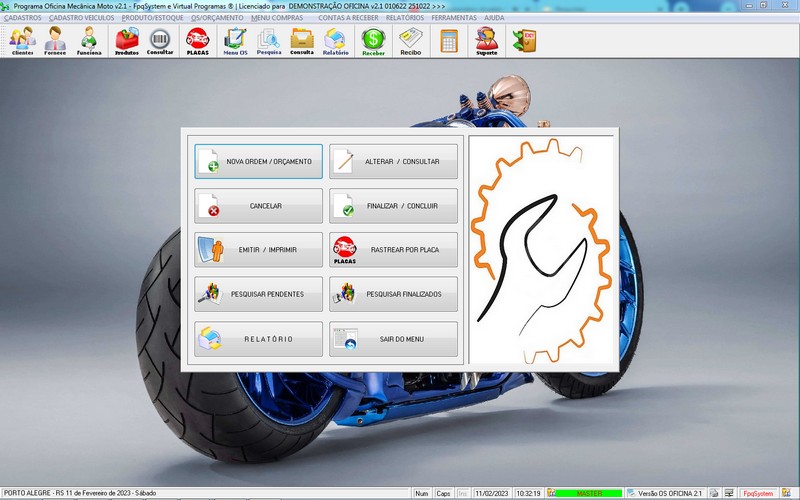Image resolution: width=800 pixels, height=500 pixels.
Task: Open the calculator toolbar icon
Action: 449,41
